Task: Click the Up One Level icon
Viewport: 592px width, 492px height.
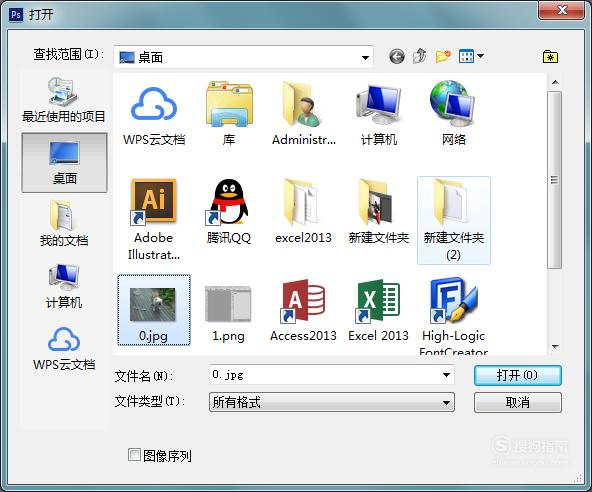Action: pos(419,56)
